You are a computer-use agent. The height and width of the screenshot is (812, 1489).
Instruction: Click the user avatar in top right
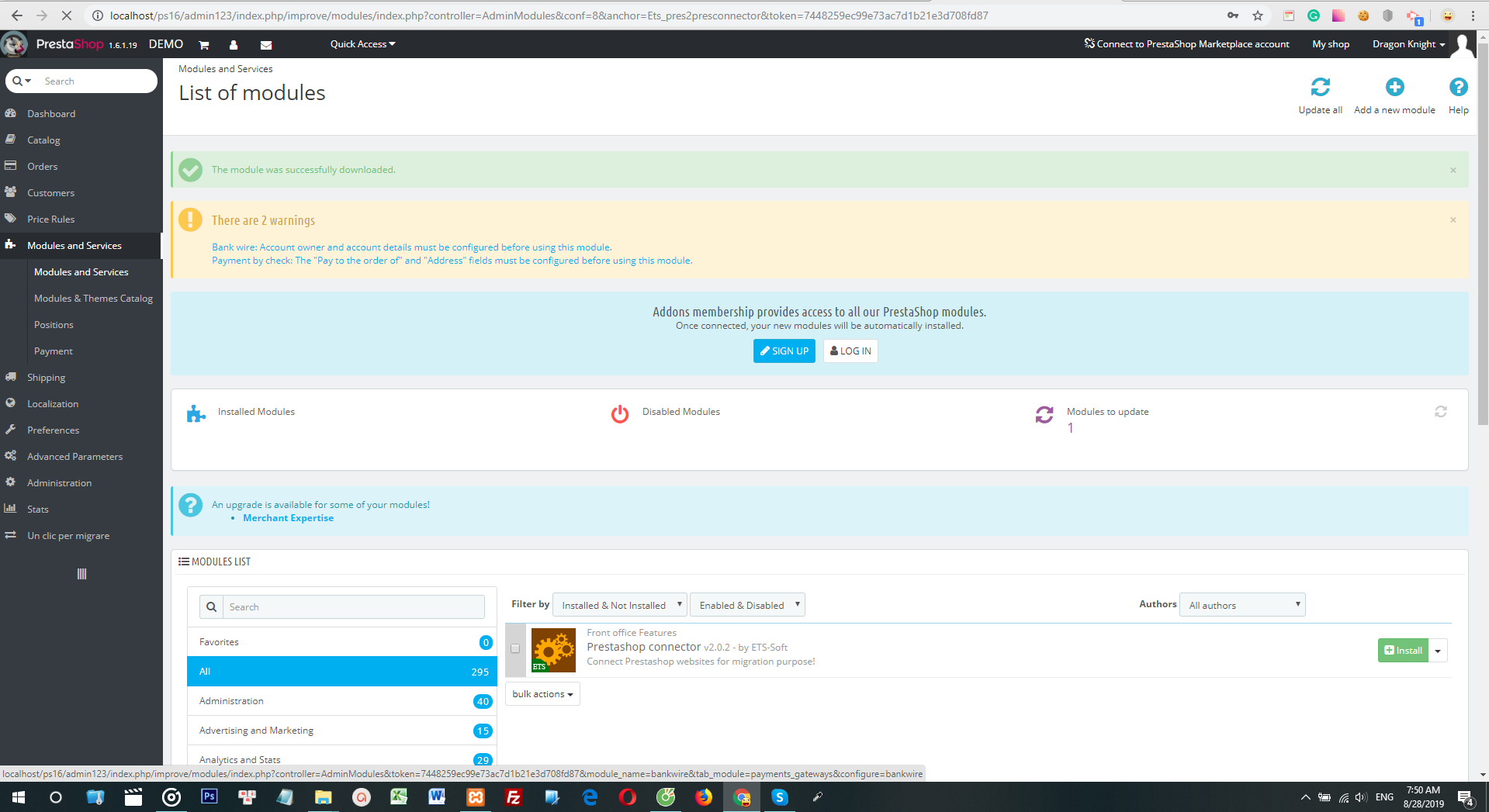click(x=1463, y=44)
